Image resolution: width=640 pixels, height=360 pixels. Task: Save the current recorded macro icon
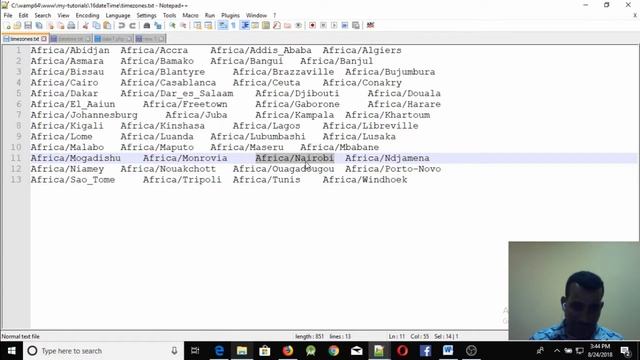coord(356,26)
